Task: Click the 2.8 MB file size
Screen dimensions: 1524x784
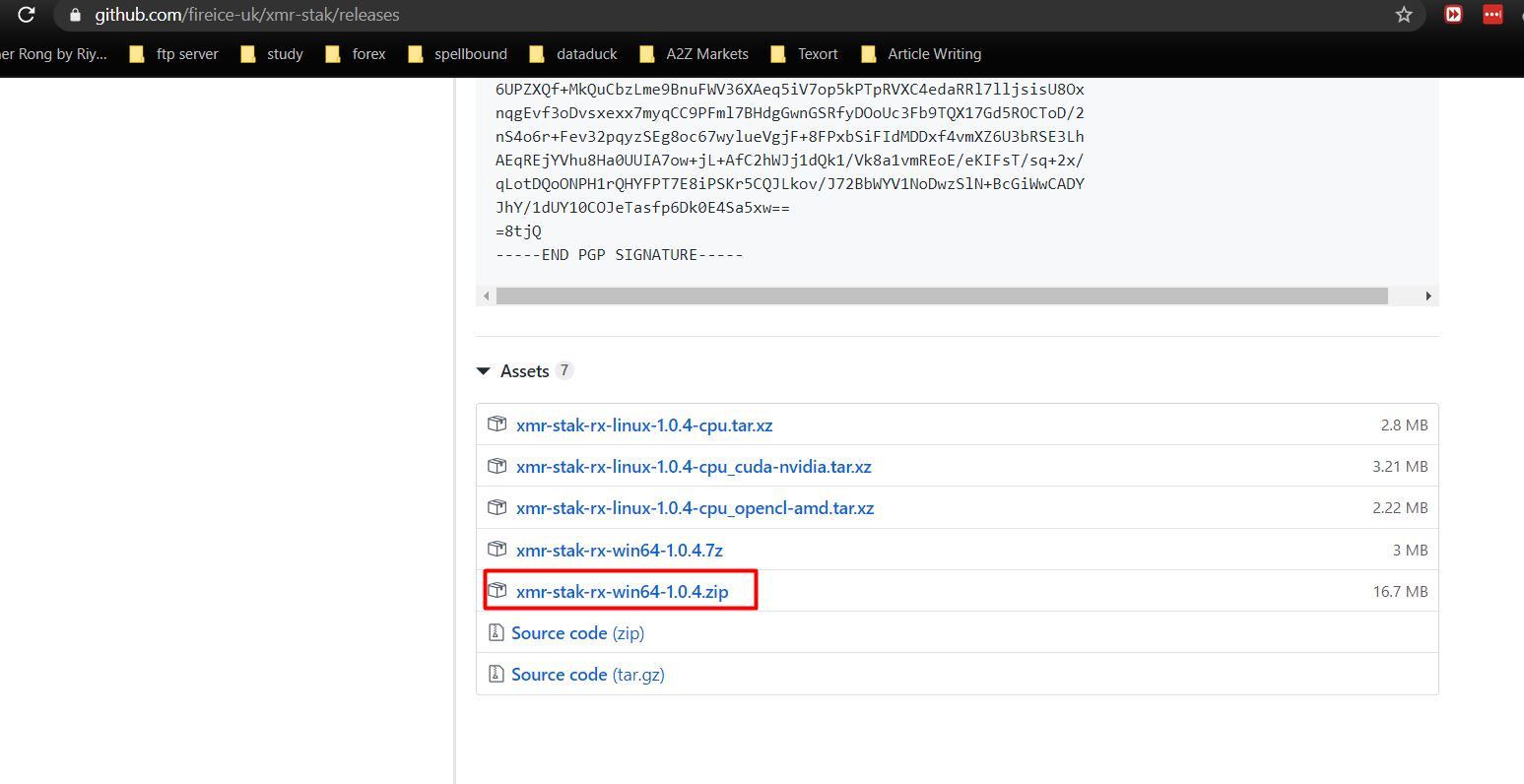Action: [x=1404, y=425]
